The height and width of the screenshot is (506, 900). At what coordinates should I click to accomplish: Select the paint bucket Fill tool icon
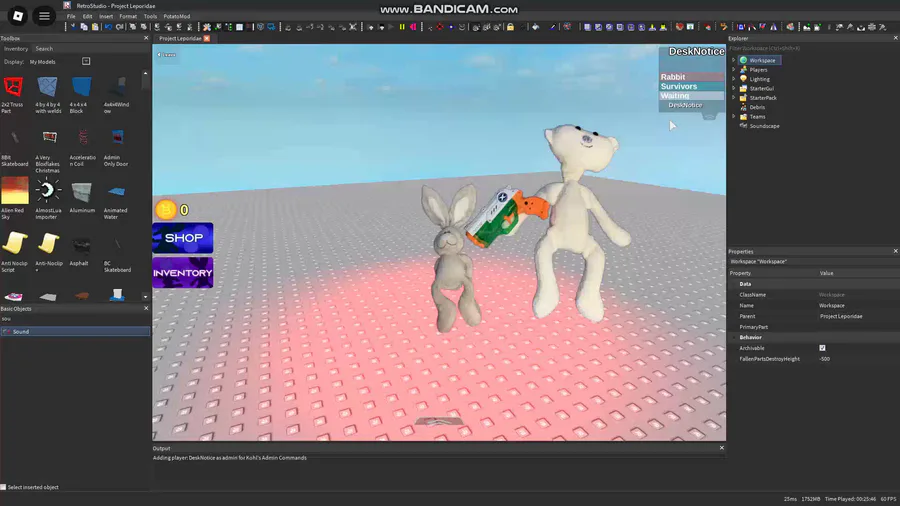tap(536, 27)
